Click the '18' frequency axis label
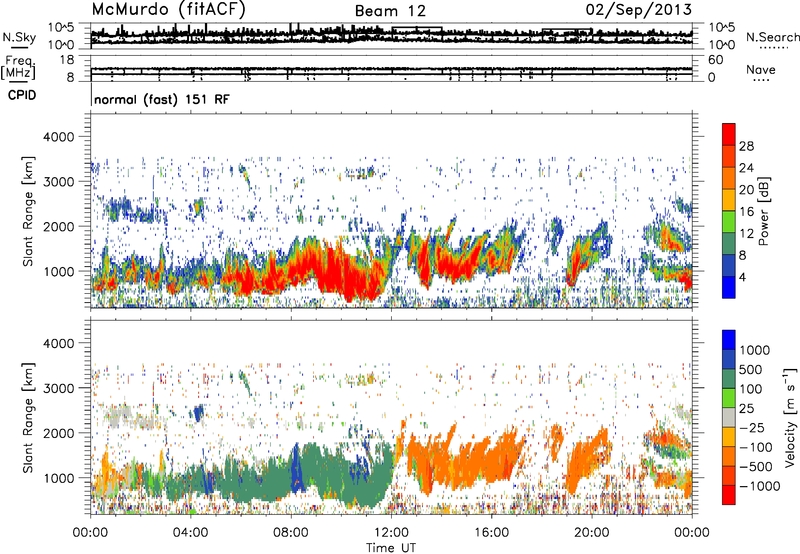 67,60
